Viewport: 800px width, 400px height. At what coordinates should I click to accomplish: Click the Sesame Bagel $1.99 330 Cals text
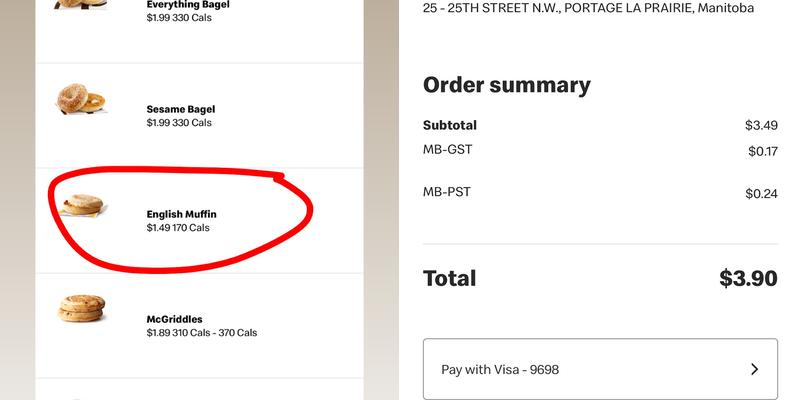[x=179, y=123]
